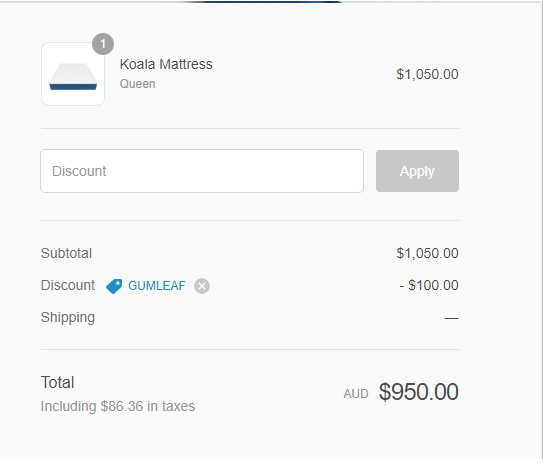Click the Apply discount button

(417, 171)
